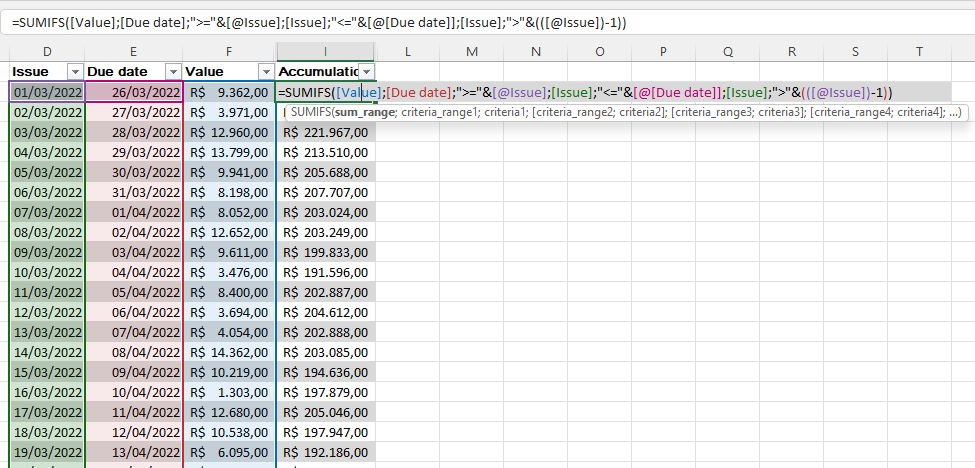
Task: Select Accumulation cell R$ 213.510,00
Action: [x=325, y=152]
